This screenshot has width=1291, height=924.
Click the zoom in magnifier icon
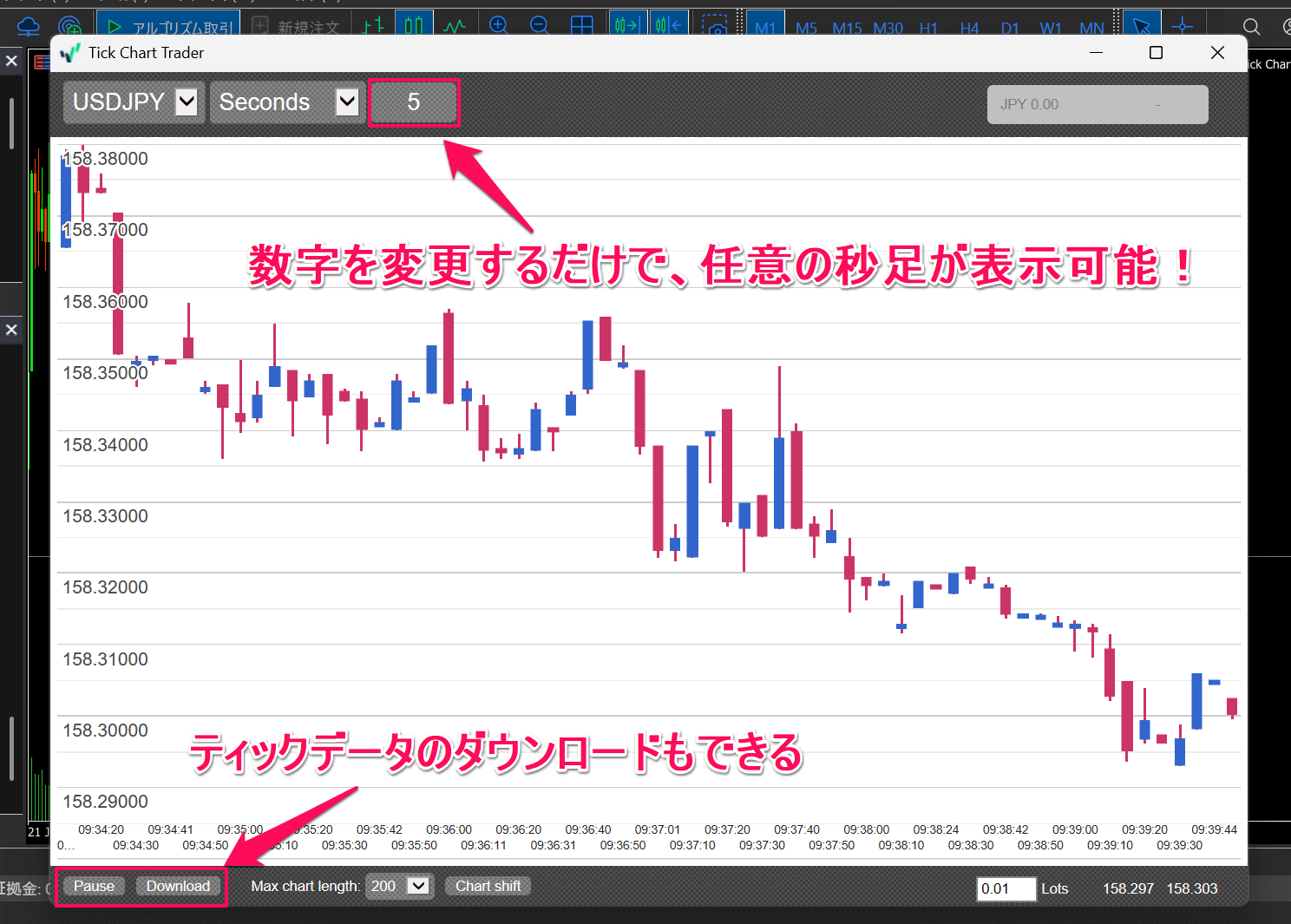pos(499,25)
